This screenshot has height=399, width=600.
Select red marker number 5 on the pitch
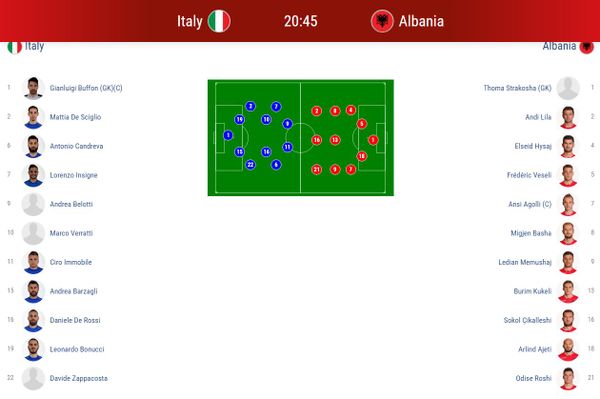362,124
